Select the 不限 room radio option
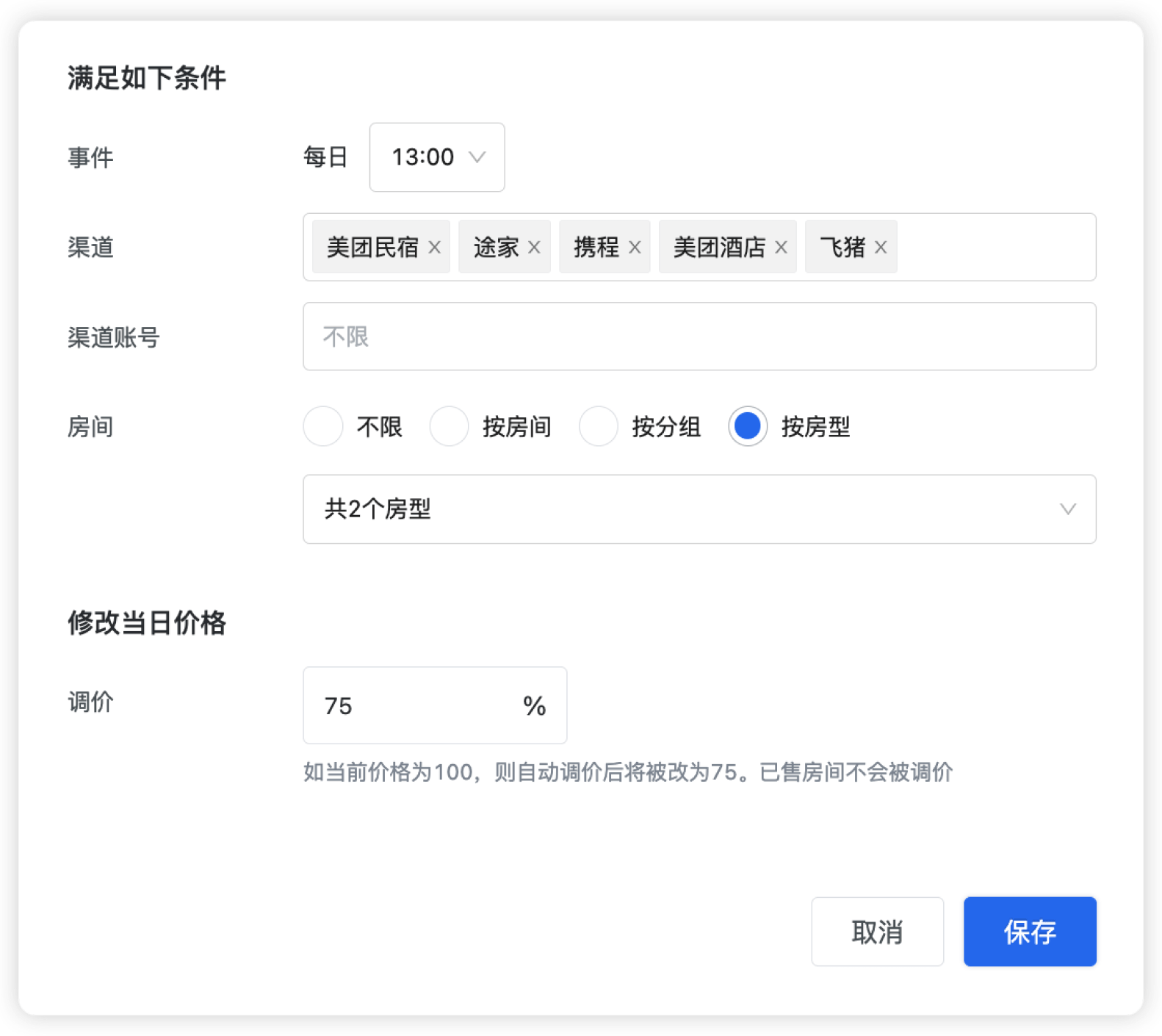This screenshot has height=1036, width=1162. click(323, 426)
